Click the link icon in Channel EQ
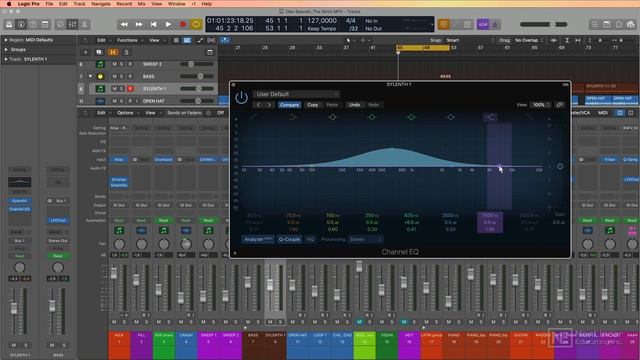The height and width of the screenshot is (360, 640). 560,105
